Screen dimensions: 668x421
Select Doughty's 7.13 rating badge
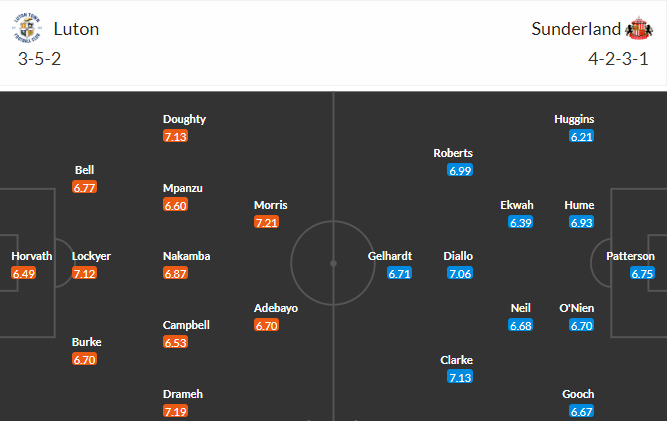tap(175, 136)
